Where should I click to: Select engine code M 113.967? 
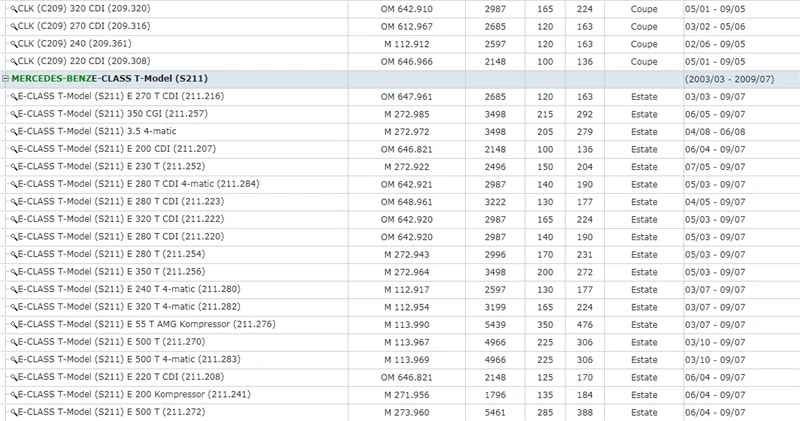pyautogui.click(x=407, y=342)
